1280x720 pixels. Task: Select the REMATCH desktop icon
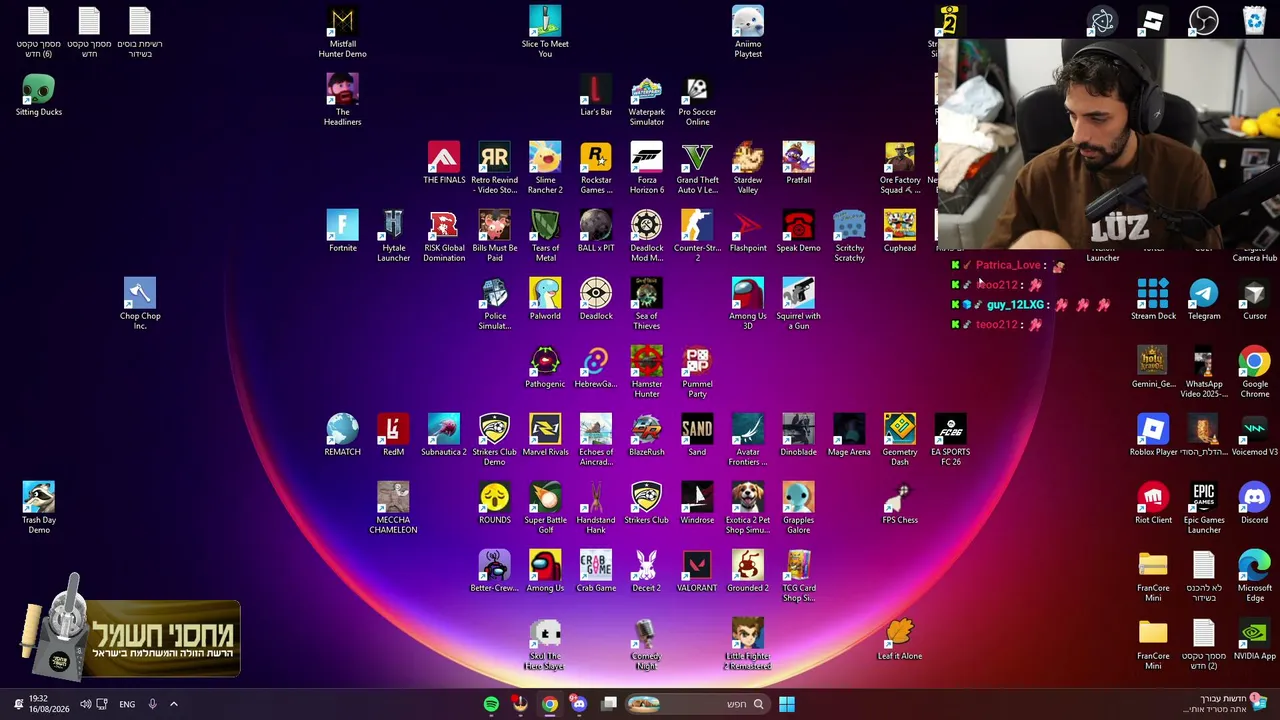342,435
